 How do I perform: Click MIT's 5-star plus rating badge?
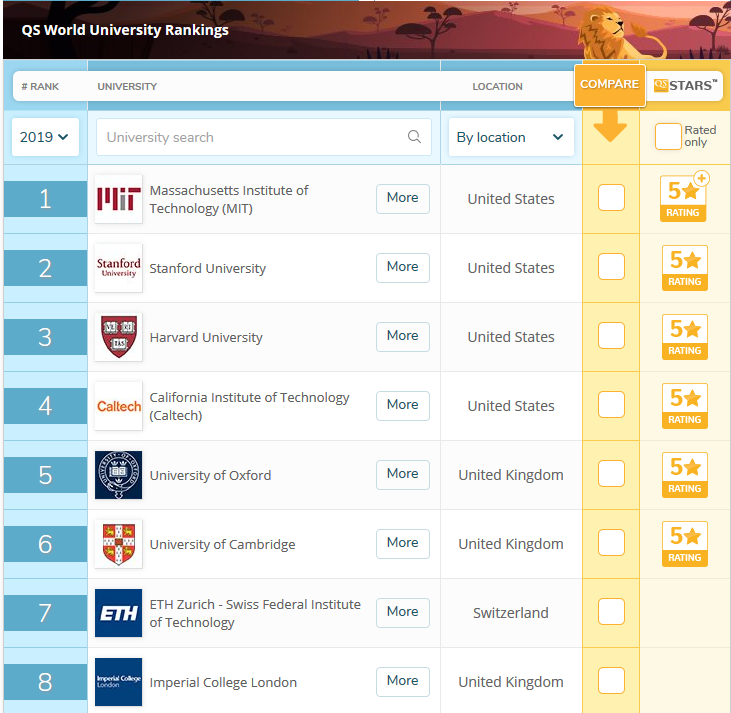(685, 198)
